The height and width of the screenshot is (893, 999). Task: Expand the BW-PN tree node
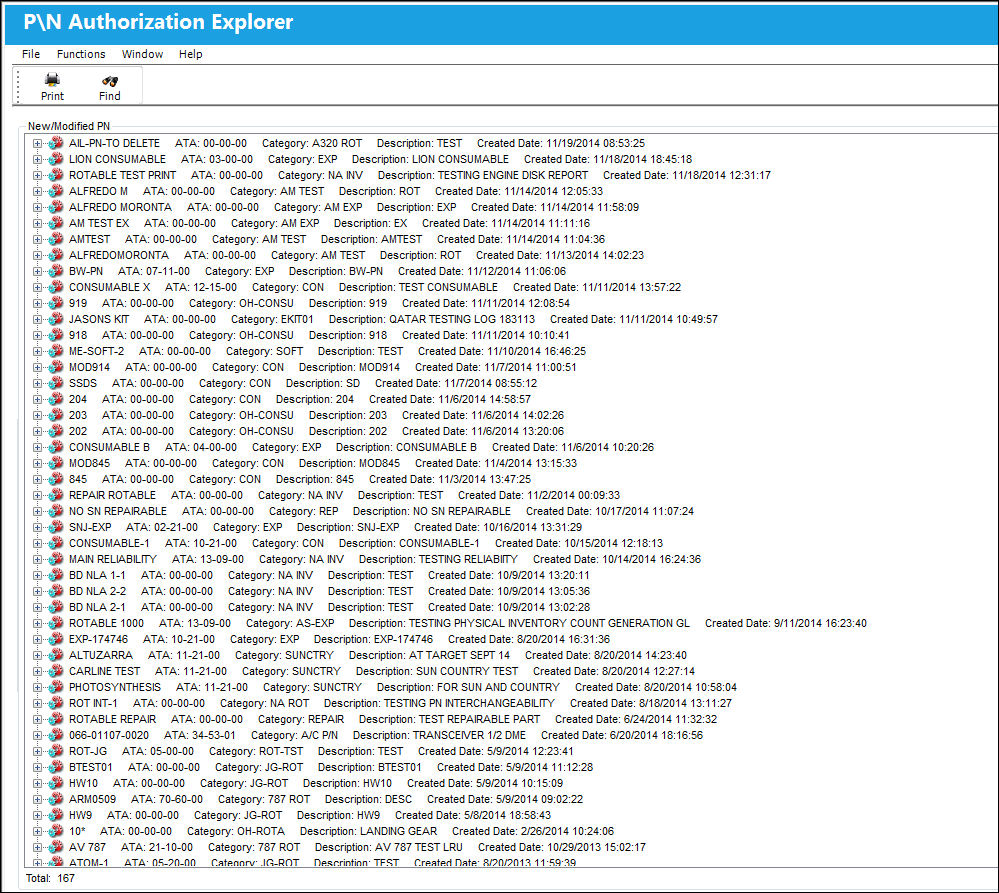coord(38,271)
